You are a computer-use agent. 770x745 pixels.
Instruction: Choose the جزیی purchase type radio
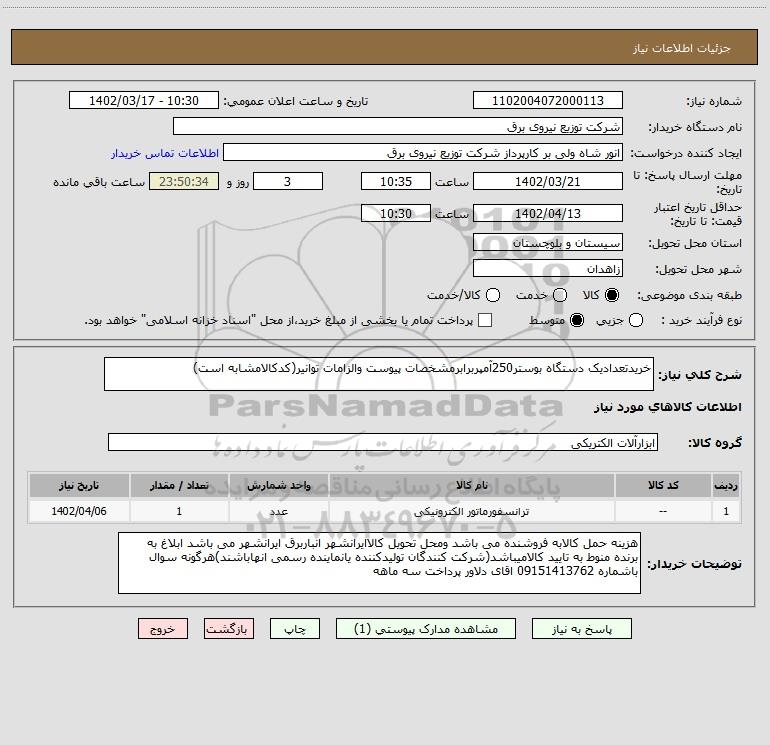click(636, 320)
